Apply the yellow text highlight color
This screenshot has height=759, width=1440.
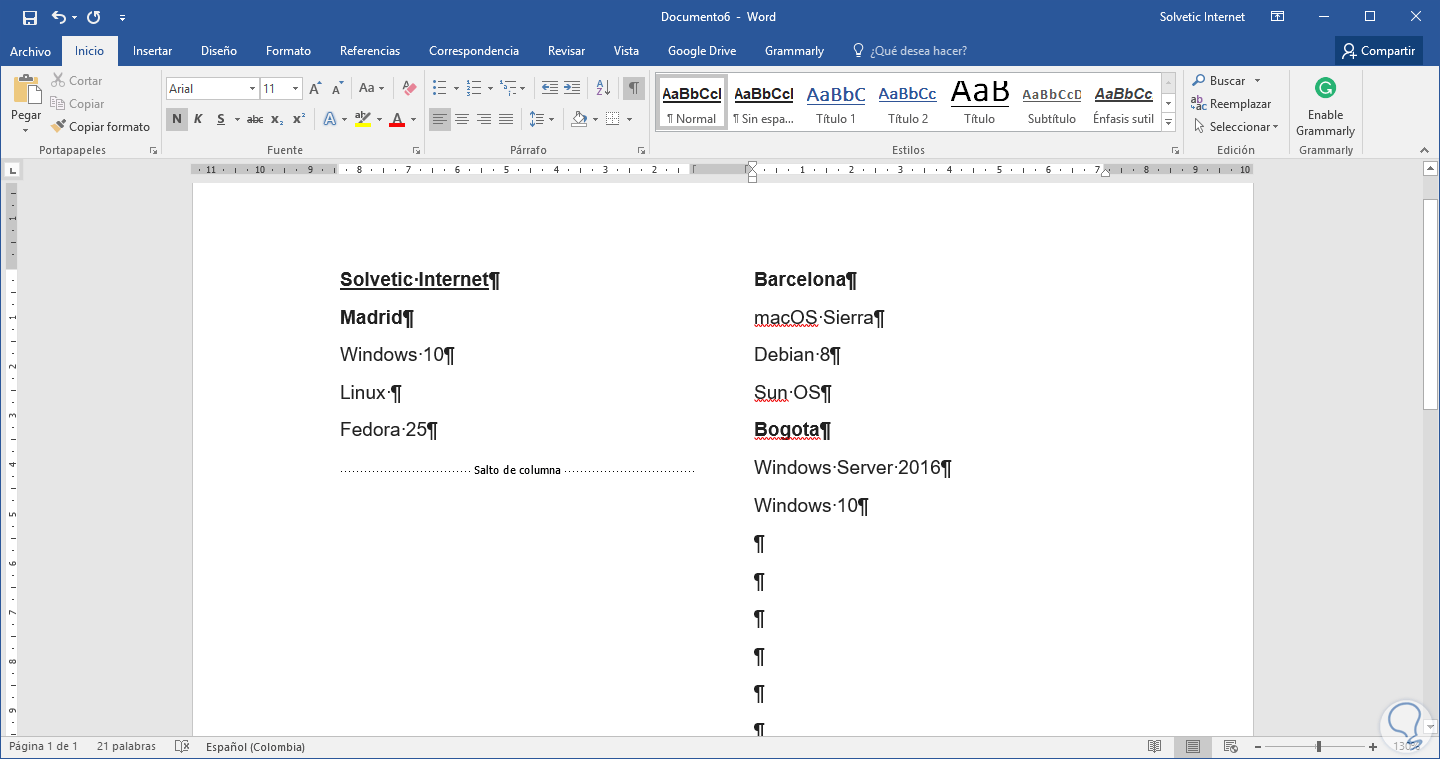362,120
